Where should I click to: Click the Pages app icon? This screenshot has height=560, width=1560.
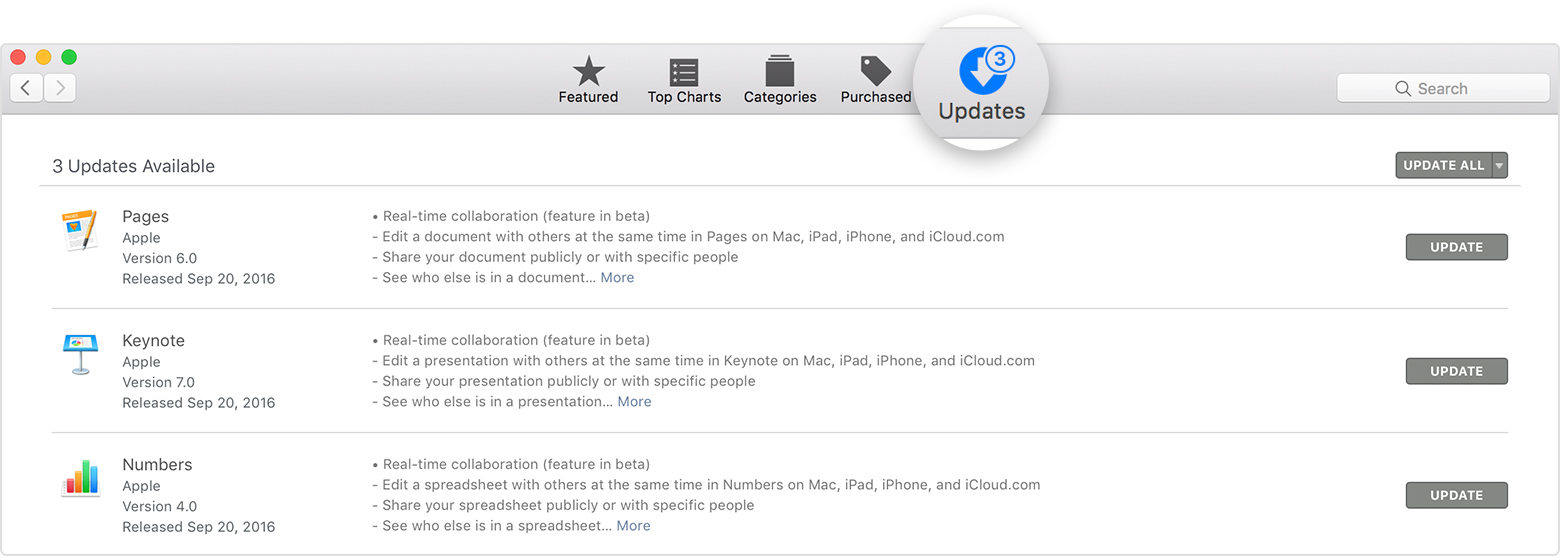tap(79, 230)
